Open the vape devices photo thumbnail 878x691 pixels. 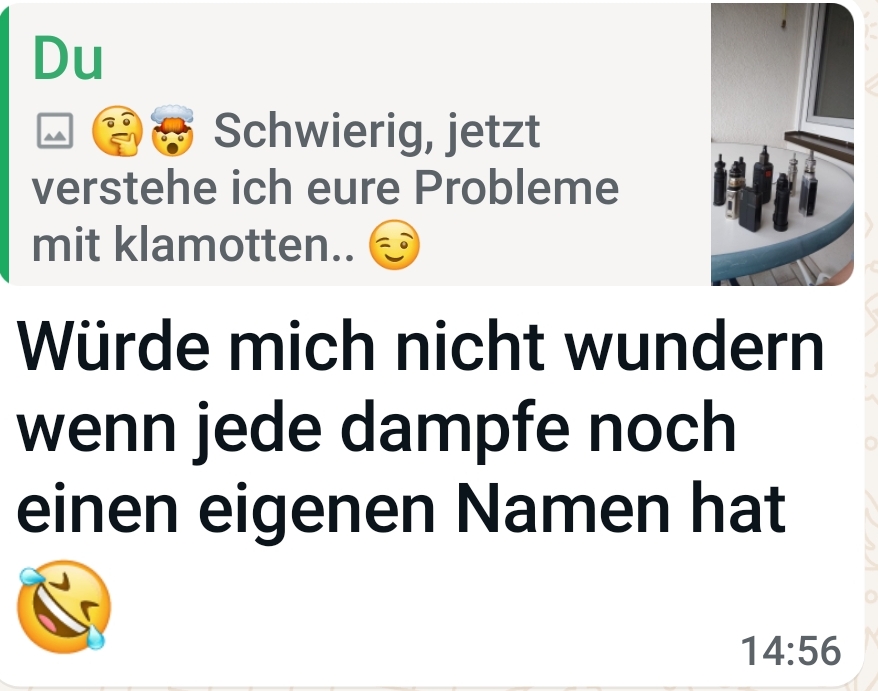click(x=782, y=144)
